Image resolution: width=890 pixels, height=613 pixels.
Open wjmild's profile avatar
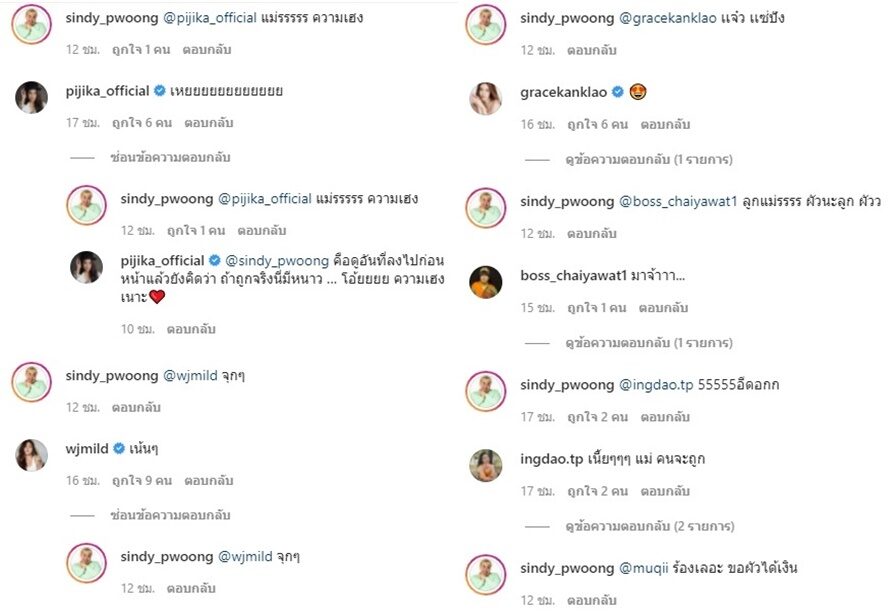click(x=31, y=455)
